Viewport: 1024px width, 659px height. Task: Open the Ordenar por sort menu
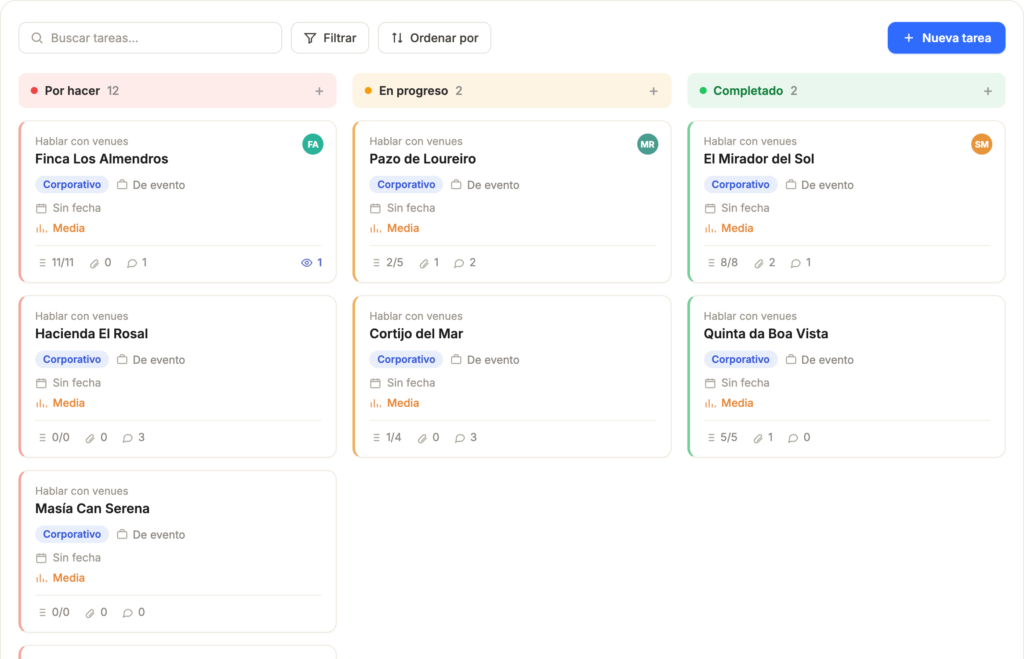click(434, 38)
